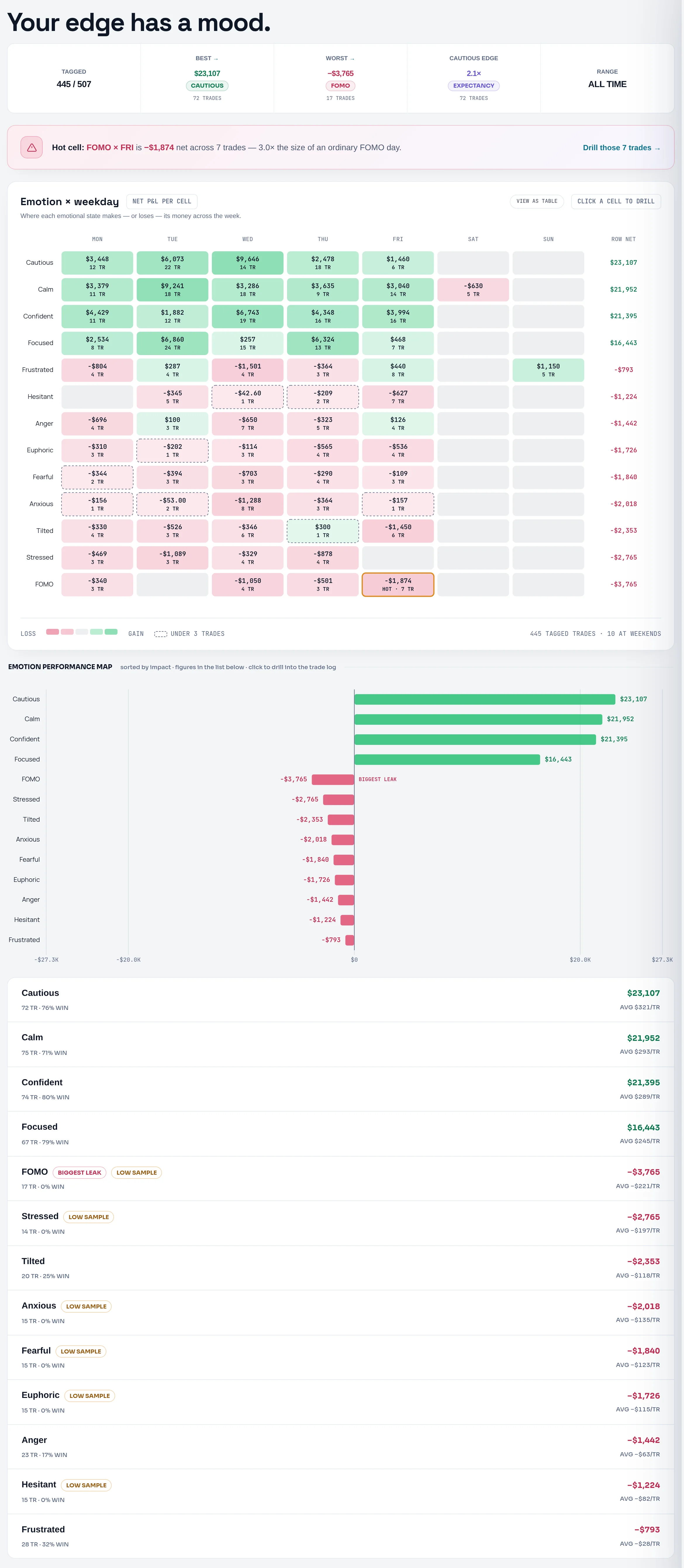Click the Stressed red bar in performance map
The width and height of the screenshot is (684, 1568).
tap(339, 800)
